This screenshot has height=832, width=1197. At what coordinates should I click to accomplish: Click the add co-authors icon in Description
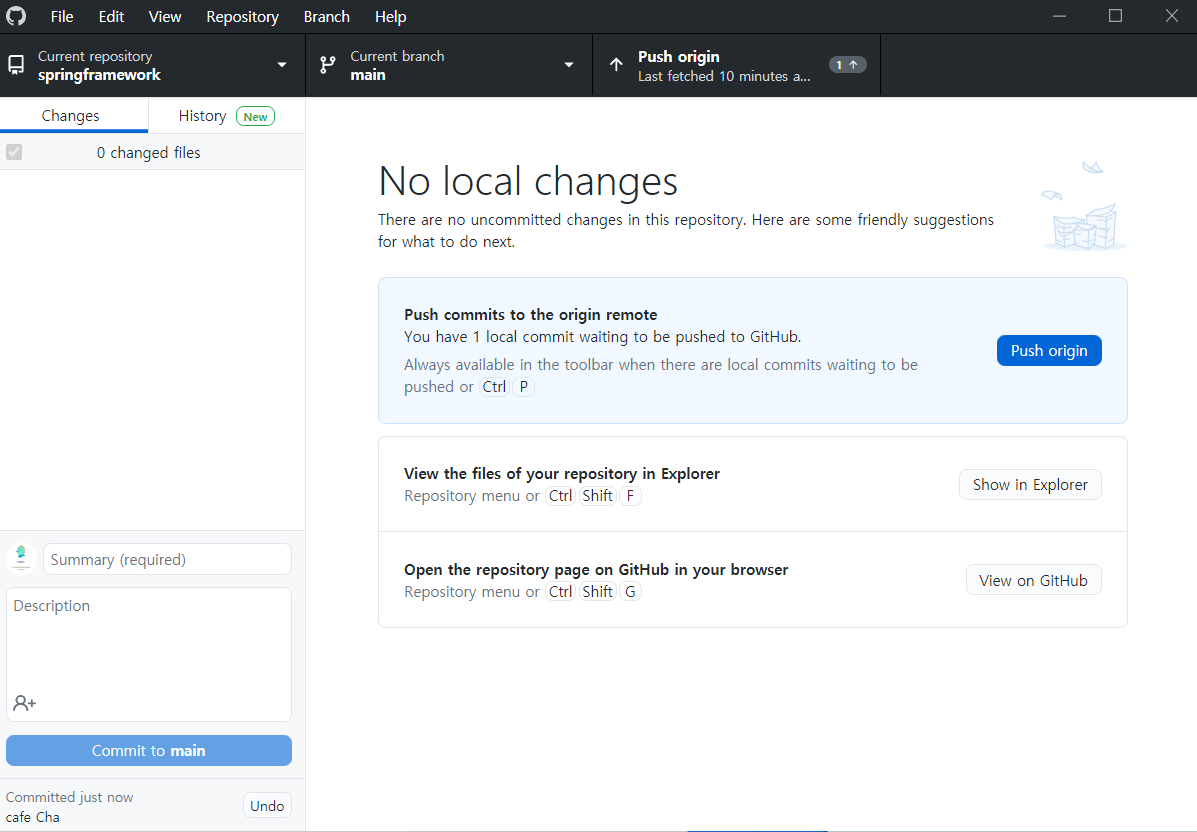tap(24, 703)
